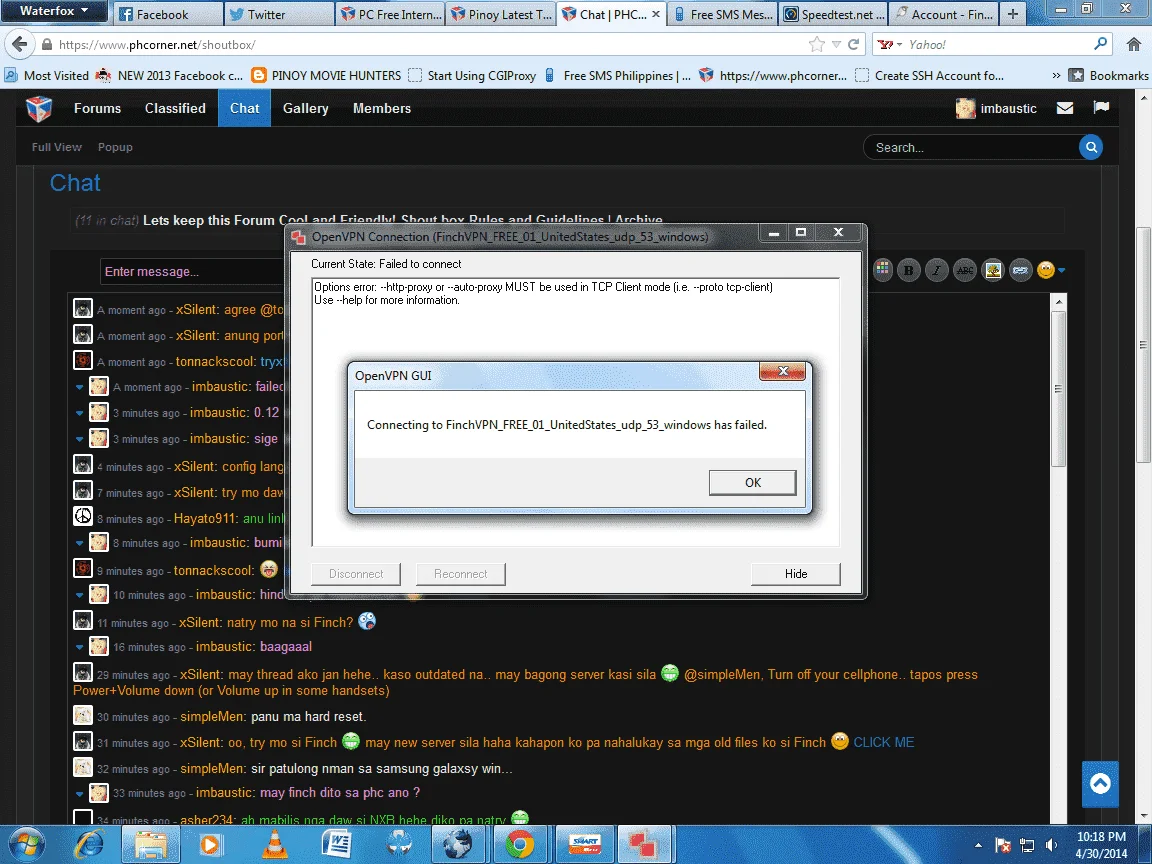The image size is (1152, 864).
Task: Expand arrow beside imbaustic may finch message
Action: point(79,793)
